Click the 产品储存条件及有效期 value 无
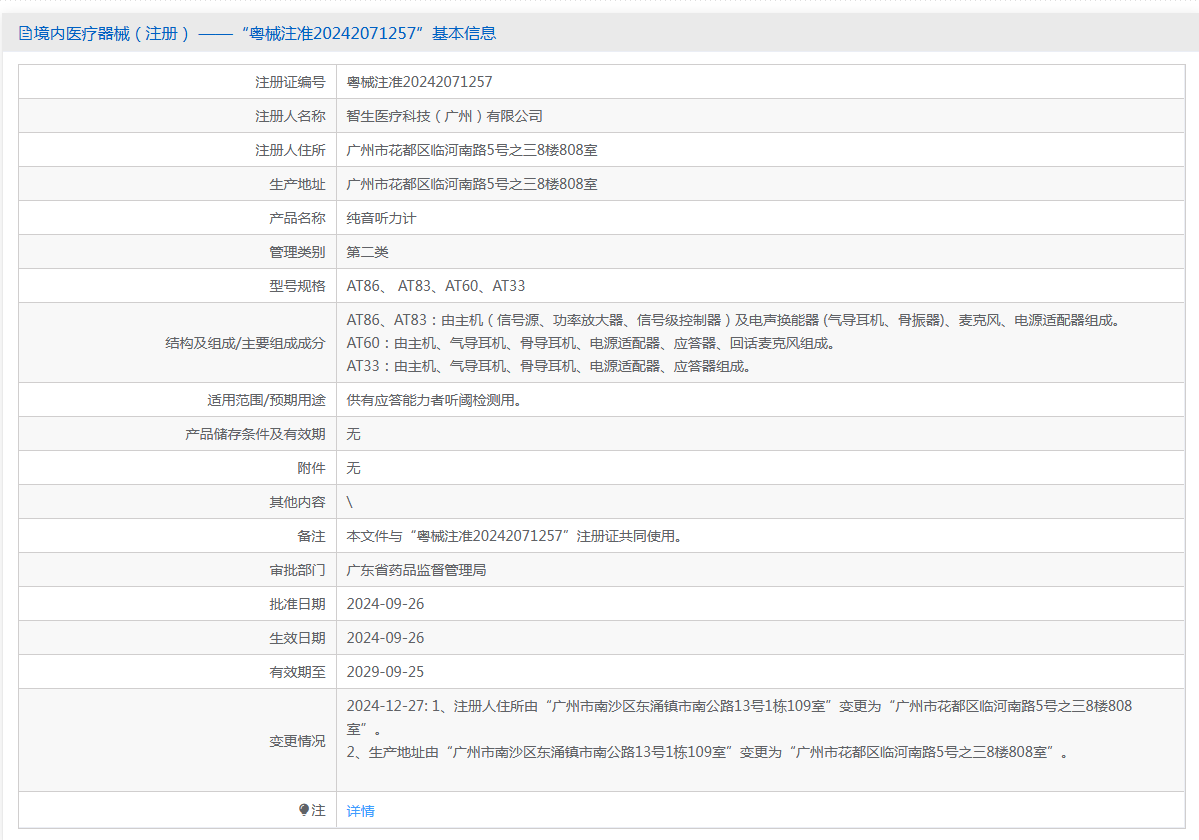Screen dimensions: 1199x840 point(353,434)
